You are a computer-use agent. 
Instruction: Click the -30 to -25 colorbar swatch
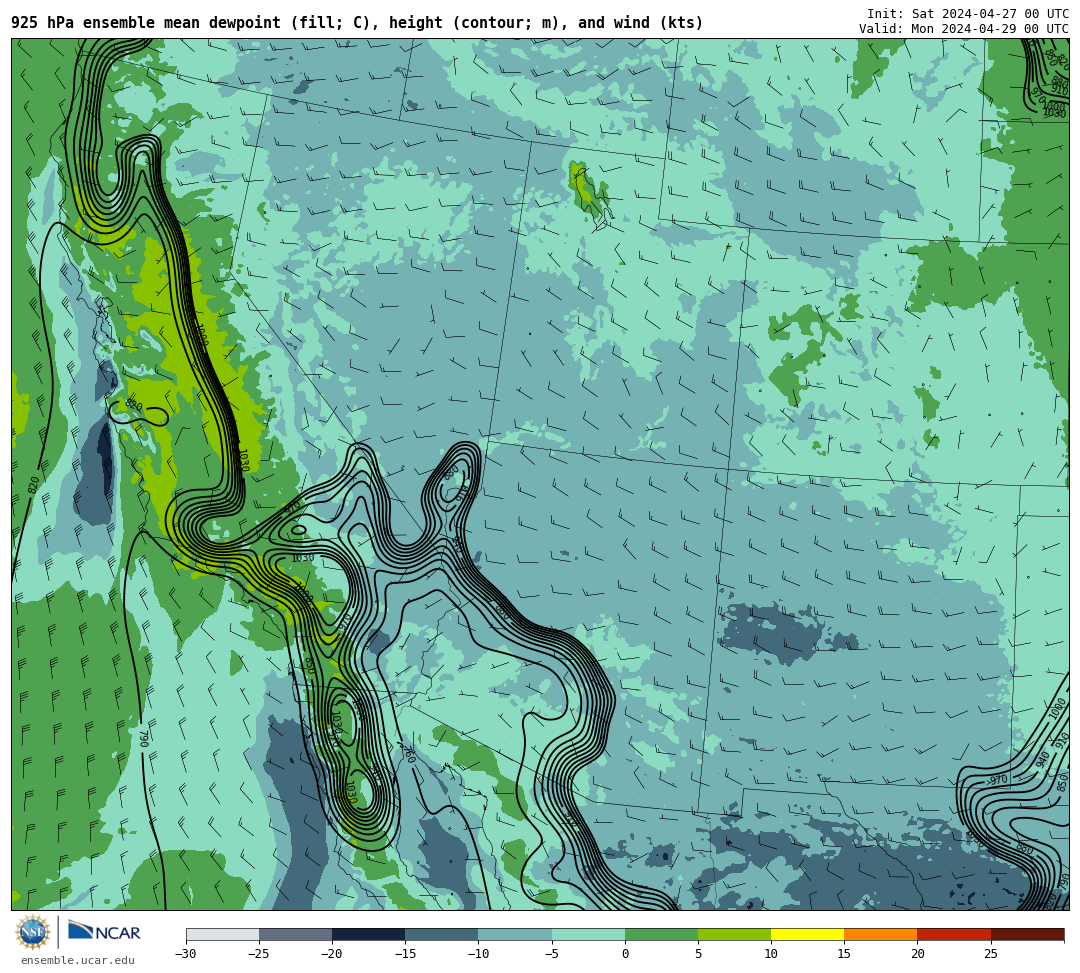click(x=222, y=934)
